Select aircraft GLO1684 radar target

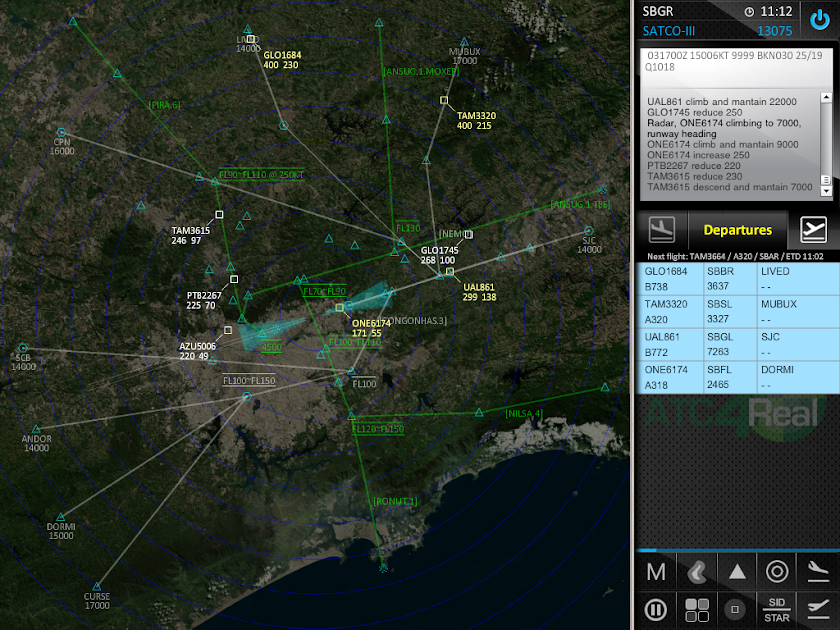[250, 39]
